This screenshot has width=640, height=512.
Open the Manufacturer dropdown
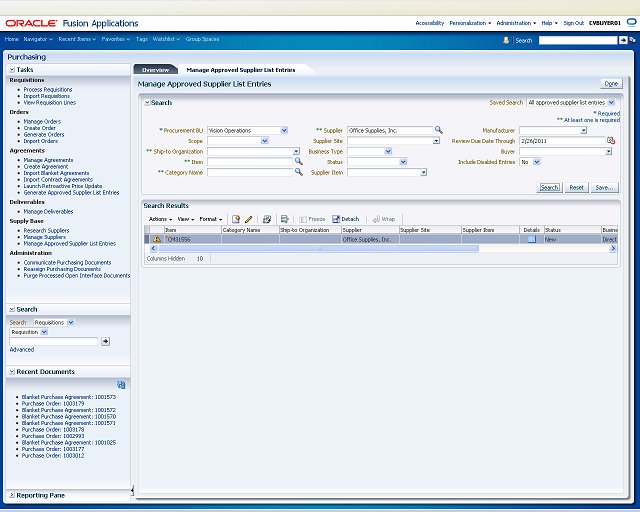click(x=583, y=130)
